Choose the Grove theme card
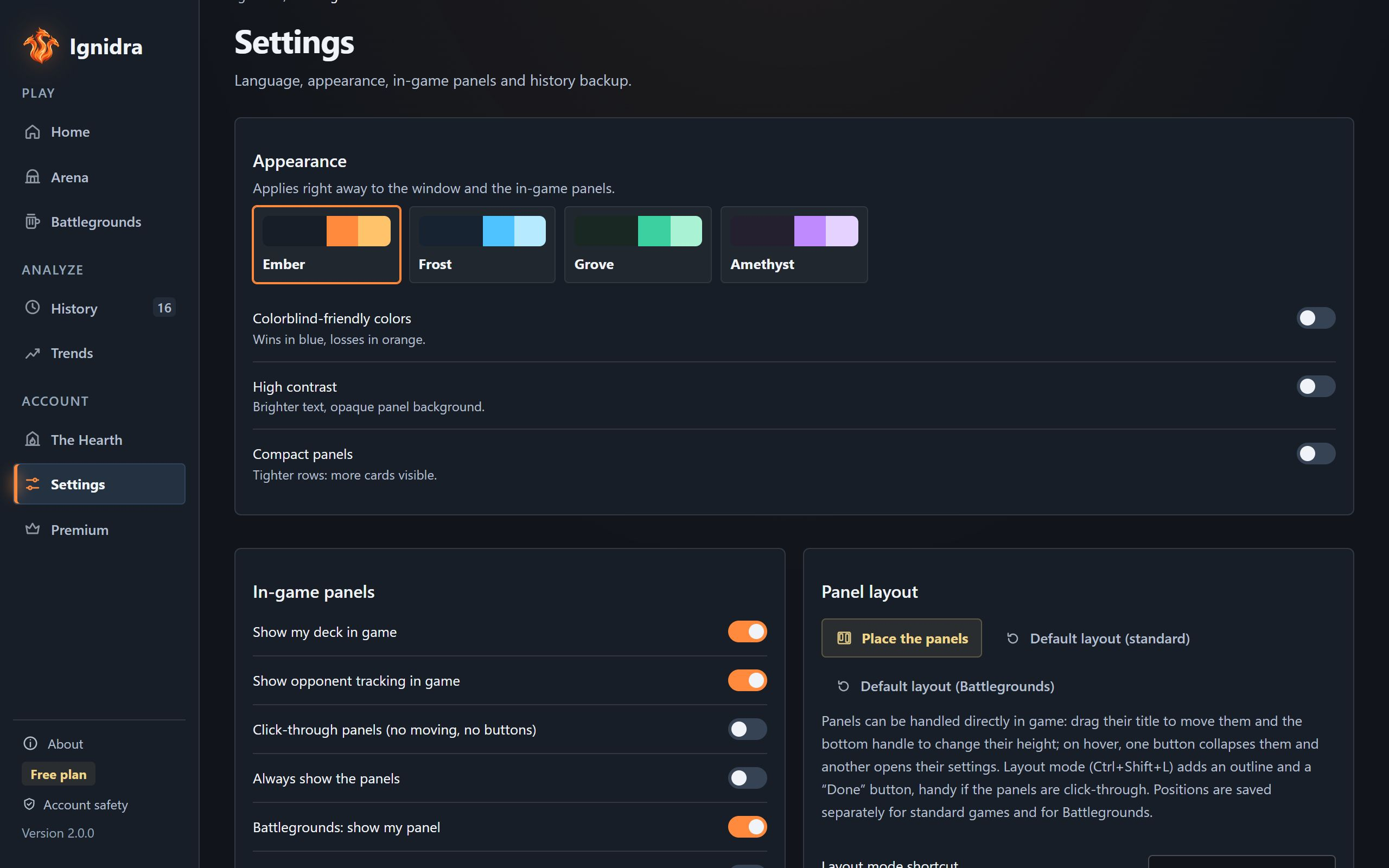 638,245
